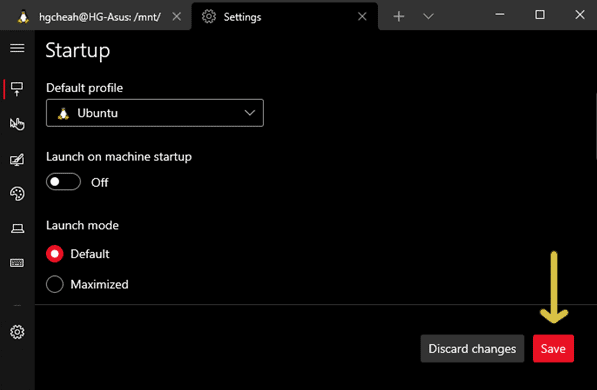597x390 pixels.
Task: Close the hgcheah@HG-Asus terminal tab
Action: coord(177,16)
